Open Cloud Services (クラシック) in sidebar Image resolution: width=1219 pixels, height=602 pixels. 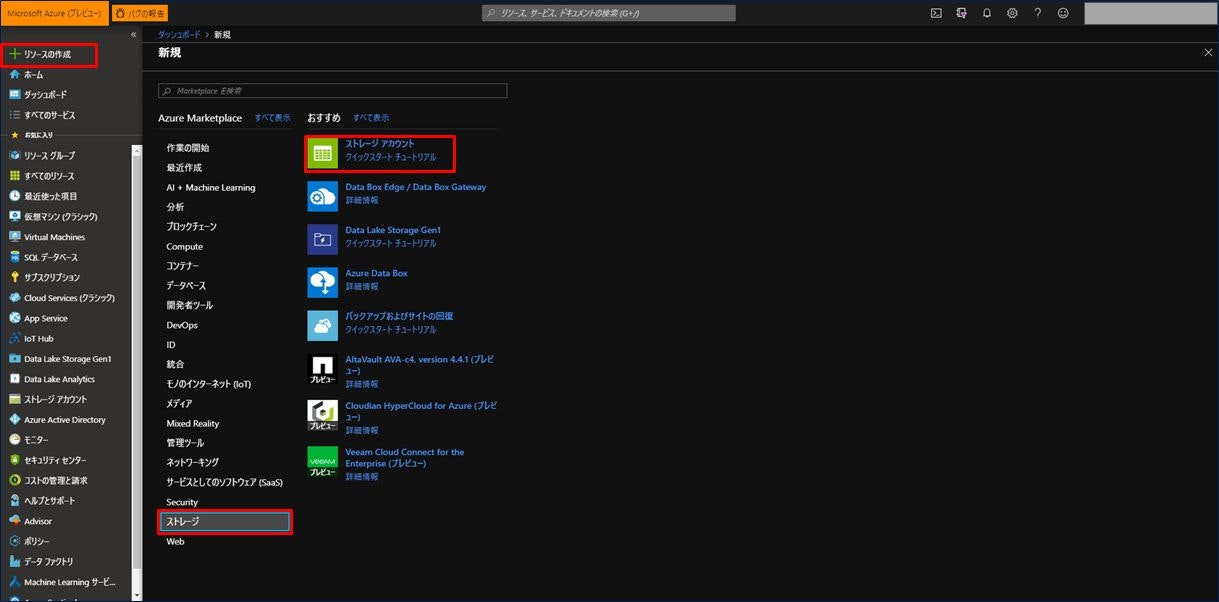69,298
